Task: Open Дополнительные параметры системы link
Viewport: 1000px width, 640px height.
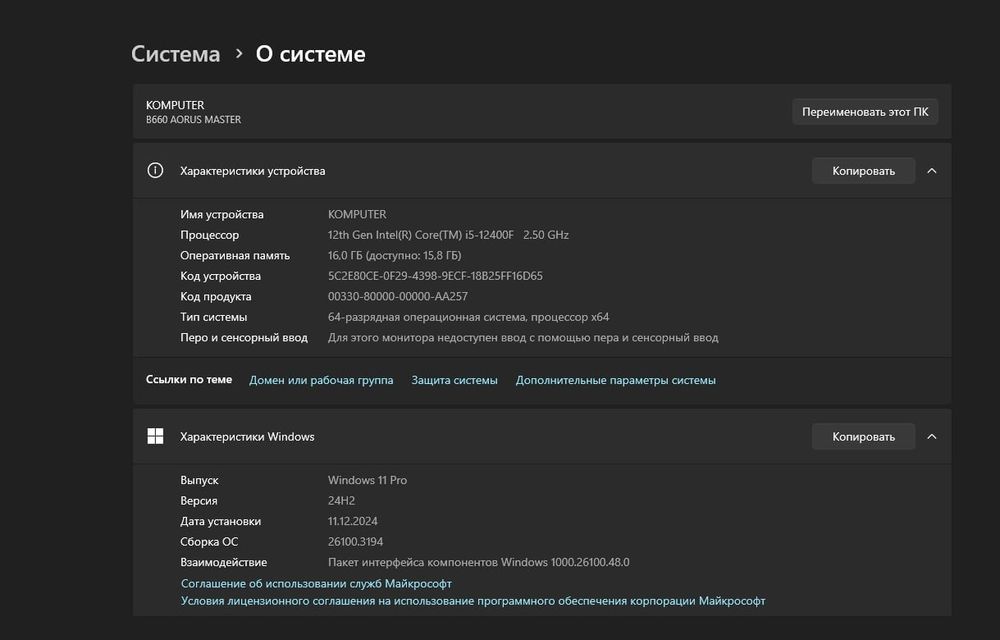Action: tap(615, 380)
